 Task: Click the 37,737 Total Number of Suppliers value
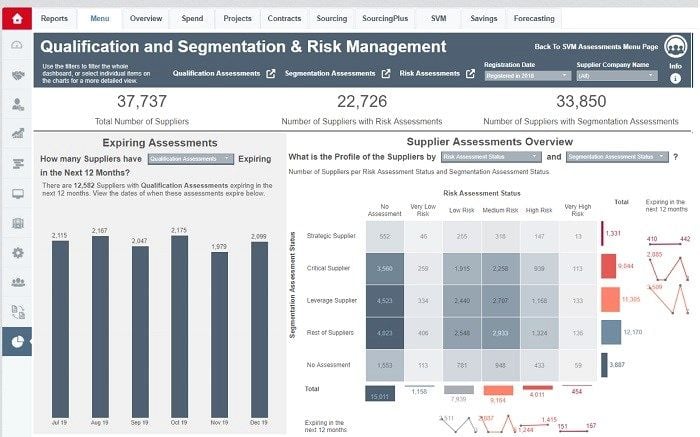[x=142, y=101]
